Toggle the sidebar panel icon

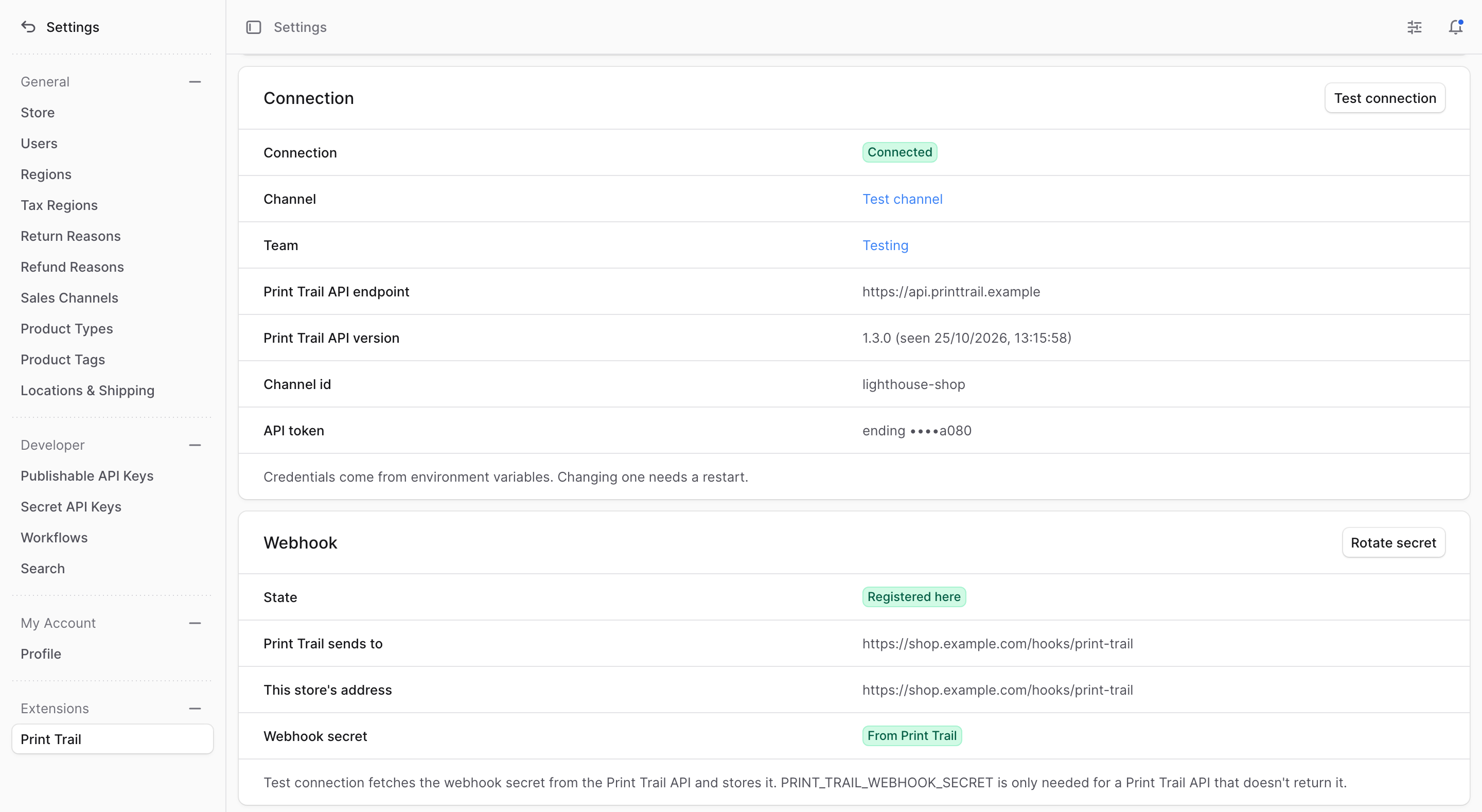pos(254,27)
